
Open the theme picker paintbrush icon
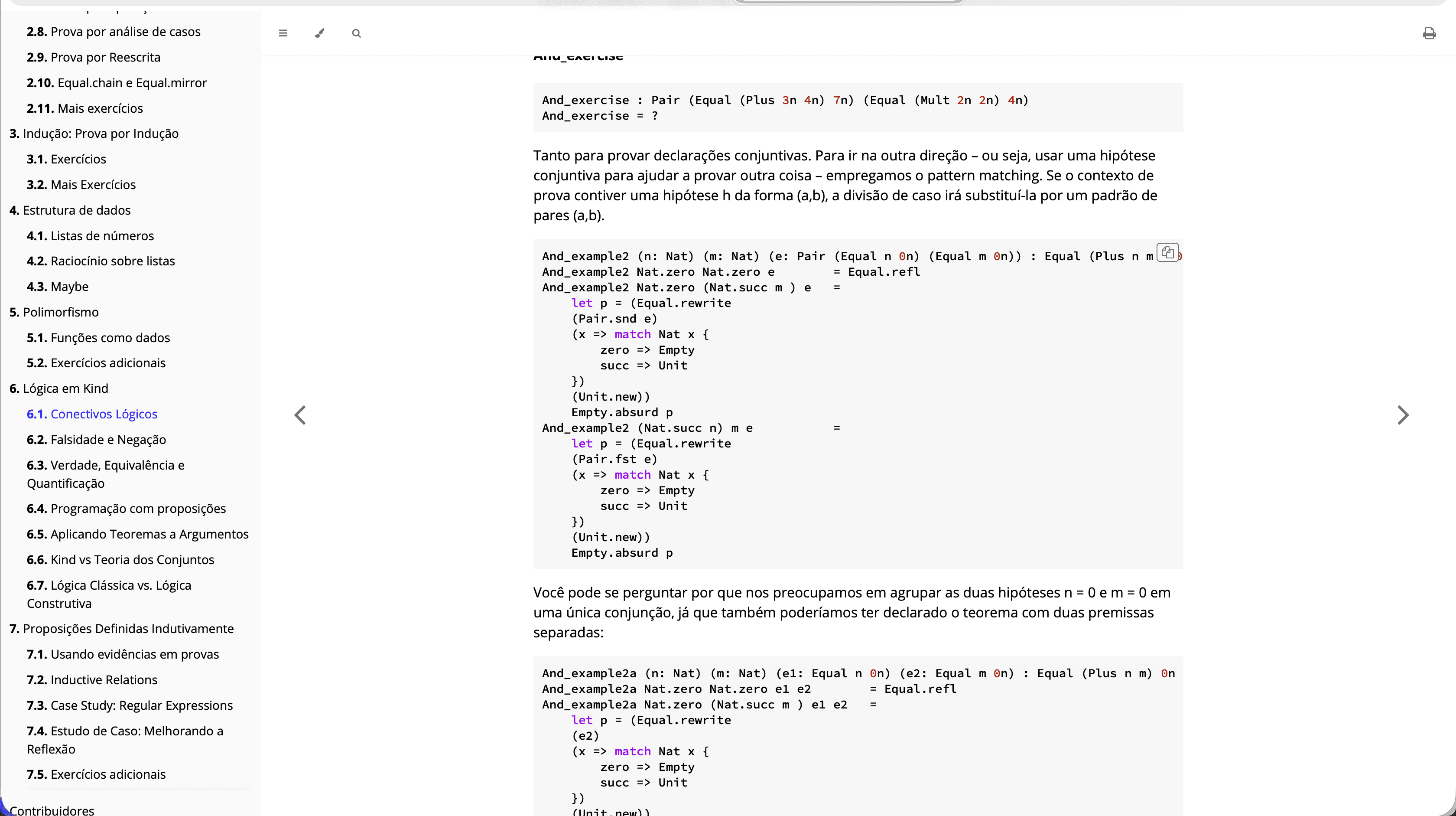point(319,33)
